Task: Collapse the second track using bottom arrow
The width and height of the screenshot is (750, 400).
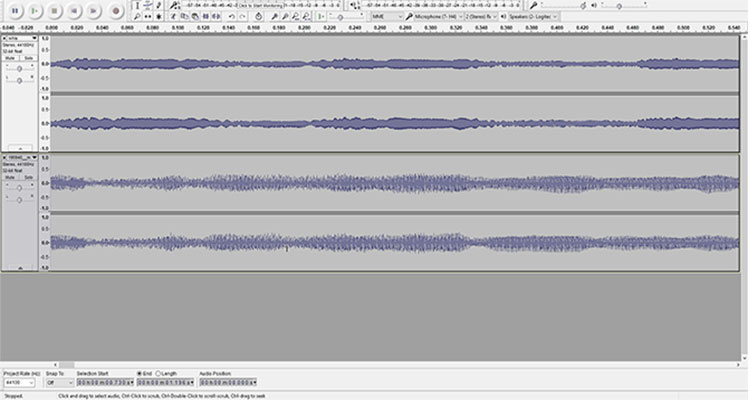Action: [x=20, y=268]
